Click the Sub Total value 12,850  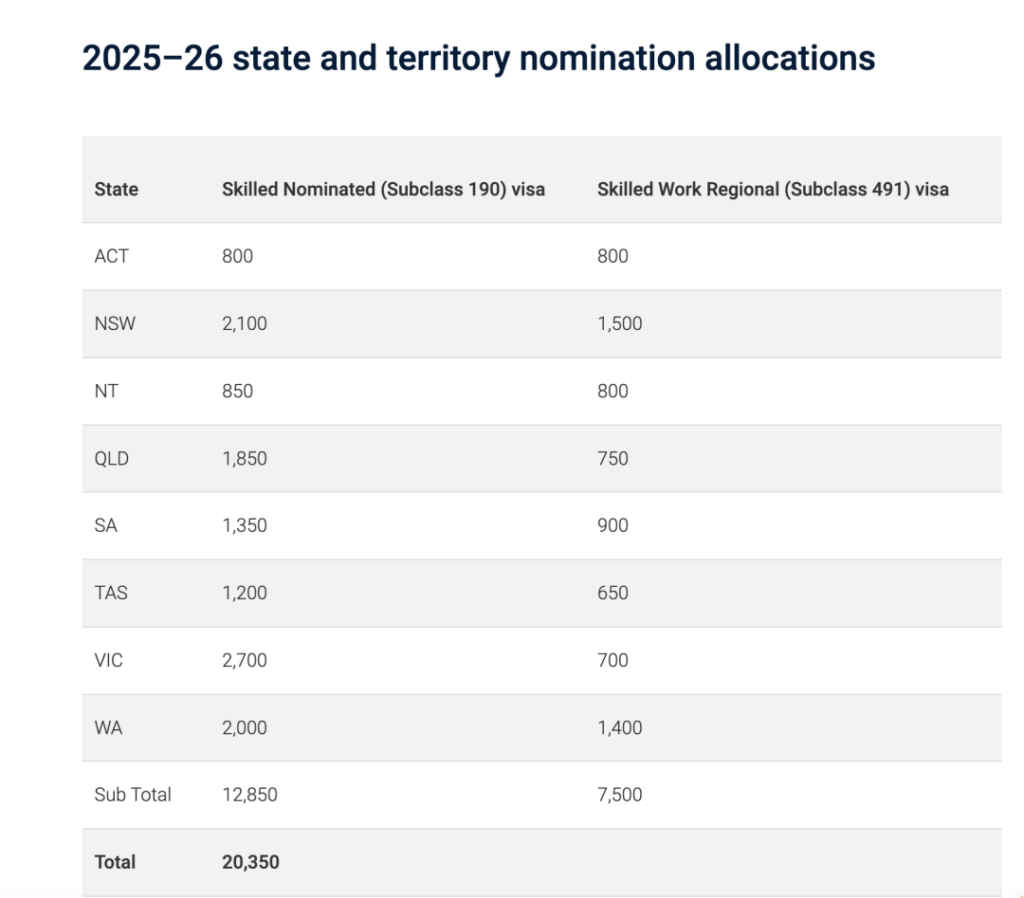click(x=249, y=795)
